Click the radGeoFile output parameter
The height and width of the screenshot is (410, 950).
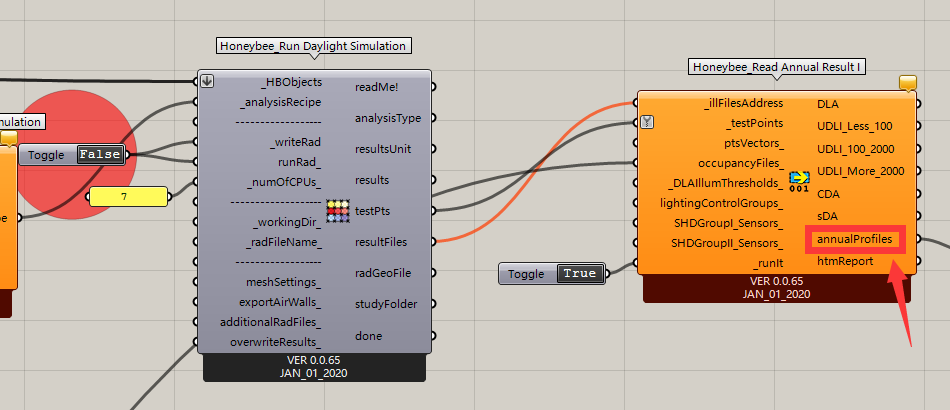click(383, 273)
